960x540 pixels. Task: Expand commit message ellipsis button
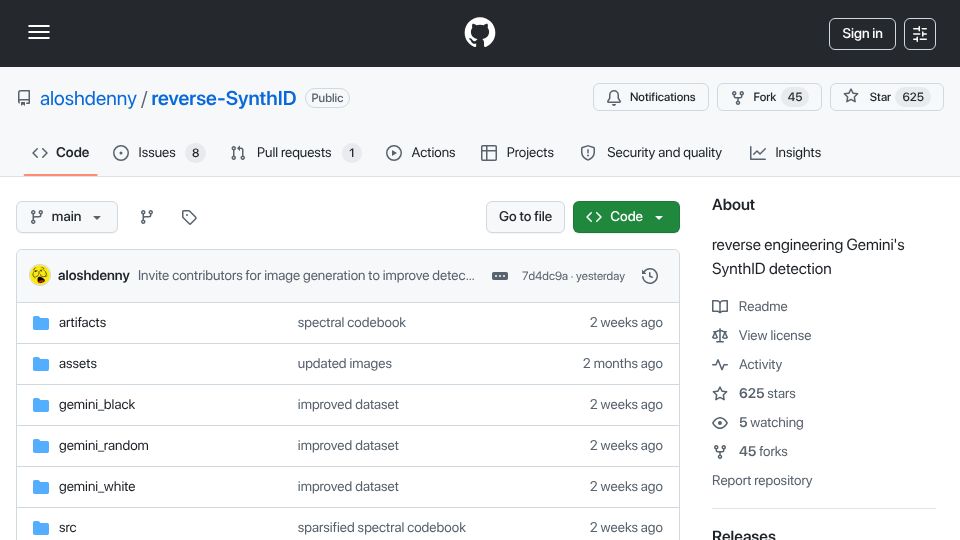tap(500, 276)
